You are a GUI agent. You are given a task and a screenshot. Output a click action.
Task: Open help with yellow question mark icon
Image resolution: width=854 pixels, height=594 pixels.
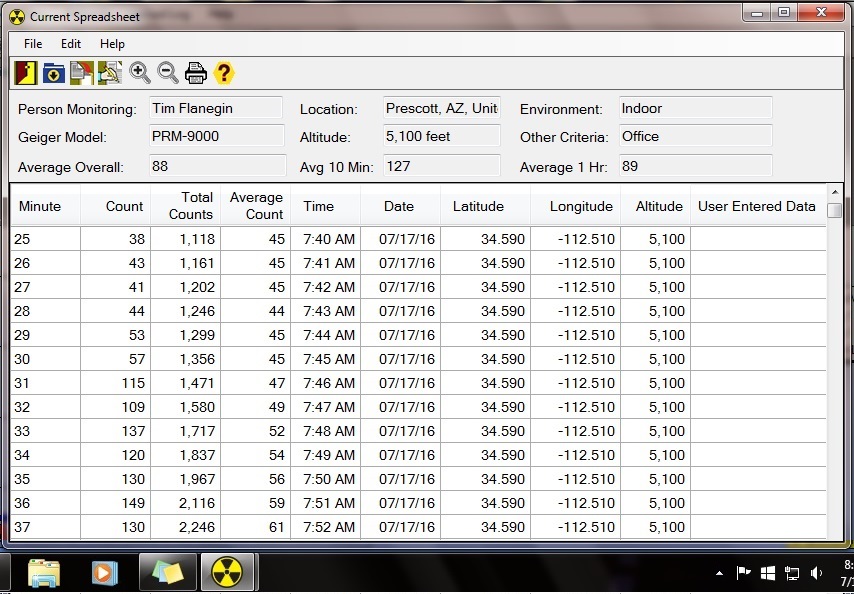224,73
